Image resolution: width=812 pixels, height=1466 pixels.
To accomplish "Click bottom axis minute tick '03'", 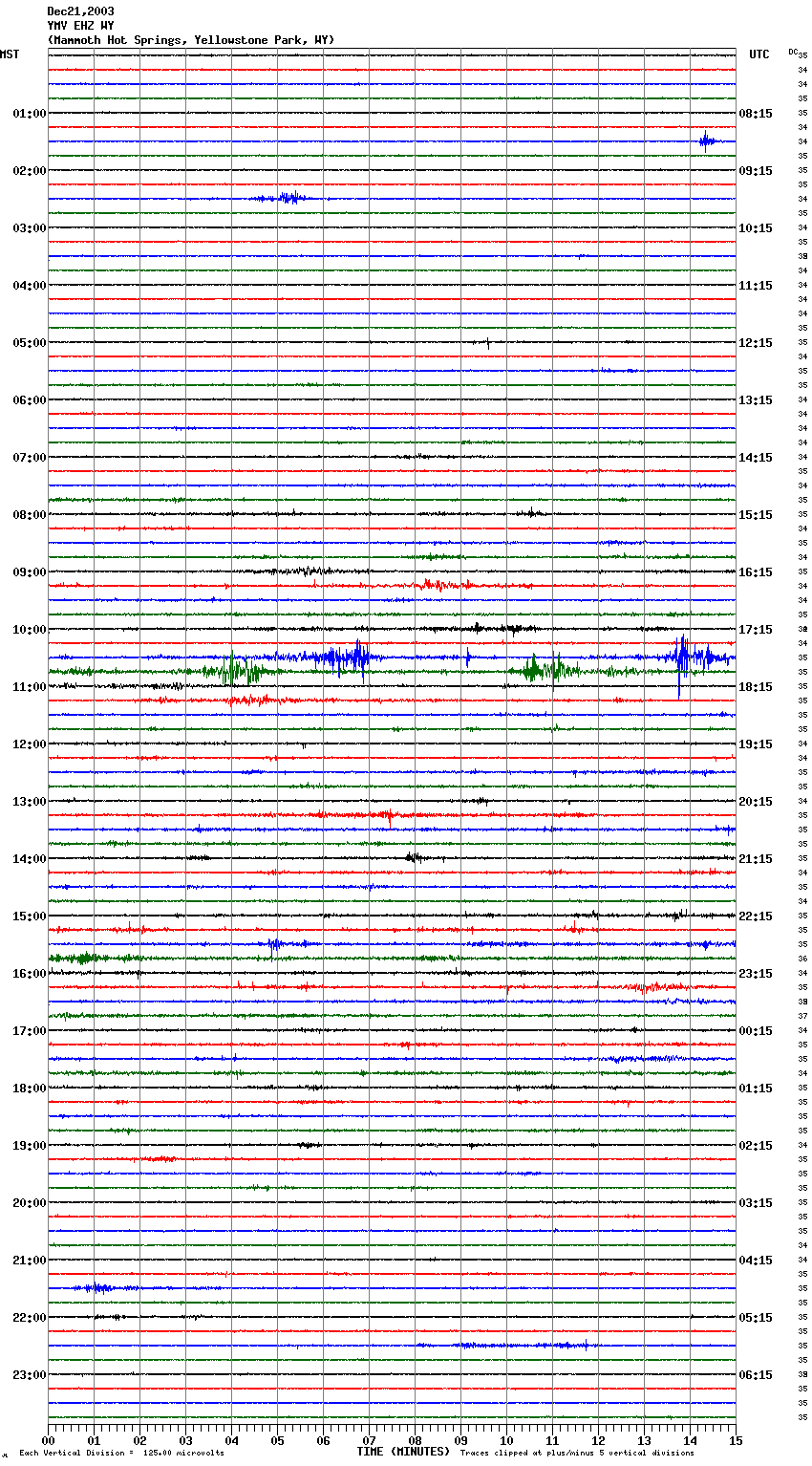I will click(x=185, y=1440).
